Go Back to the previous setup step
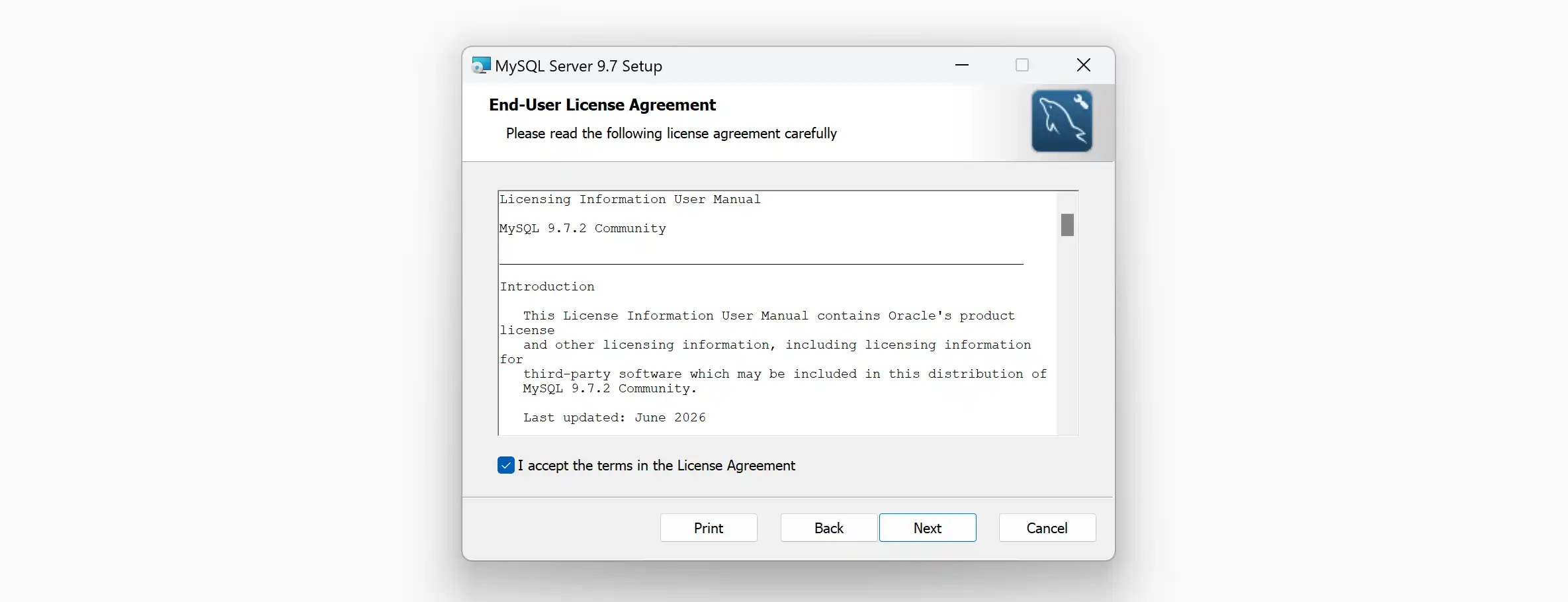Image resolution: width=1568 pixels, height=602 pixels. tap(829, 528)
